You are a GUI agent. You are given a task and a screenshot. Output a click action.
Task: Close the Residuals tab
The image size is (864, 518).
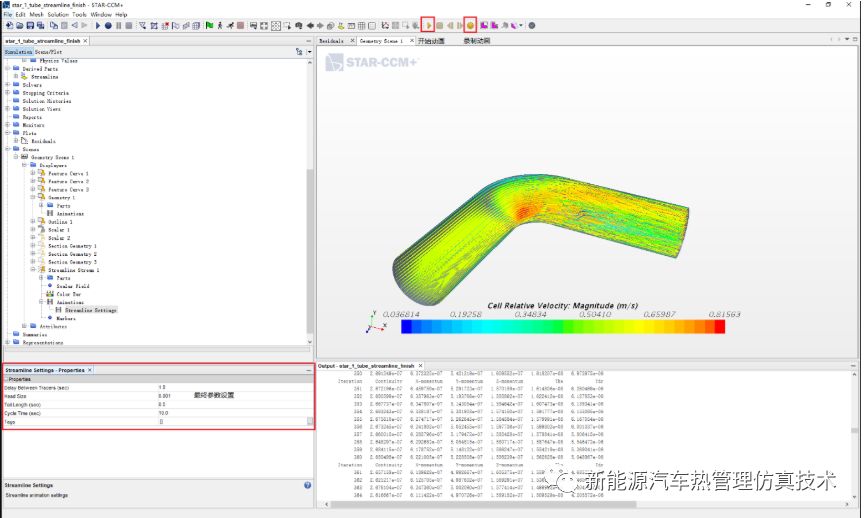click(x=353, y=41)
